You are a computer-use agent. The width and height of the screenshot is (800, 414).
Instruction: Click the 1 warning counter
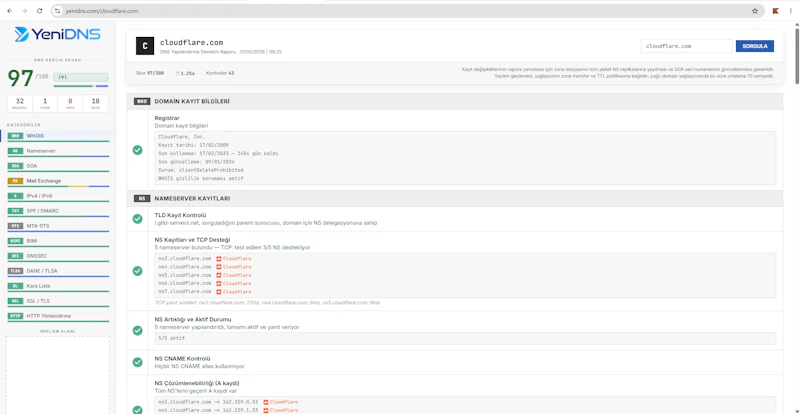pyautogui.click(x=45, y=103)
